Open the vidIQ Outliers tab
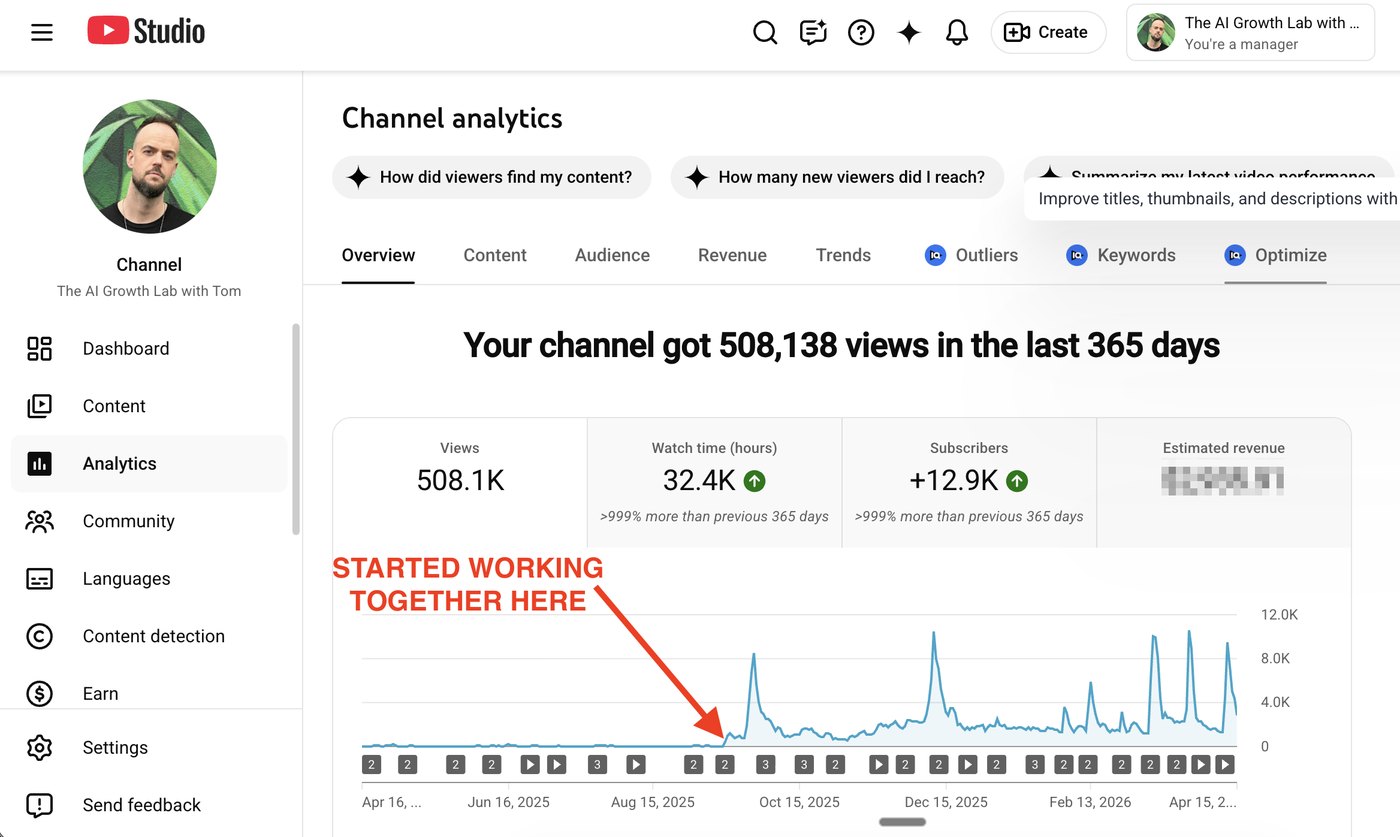Viewport: 1400px width, 837px height. coord(971,255)
